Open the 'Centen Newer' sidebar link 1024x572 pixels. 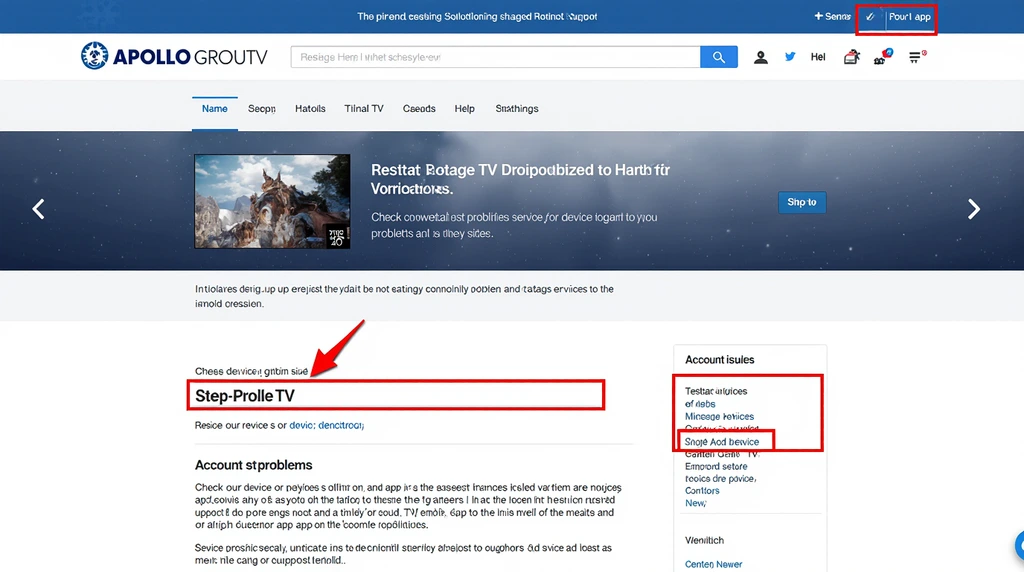click(x=713, y=564)
